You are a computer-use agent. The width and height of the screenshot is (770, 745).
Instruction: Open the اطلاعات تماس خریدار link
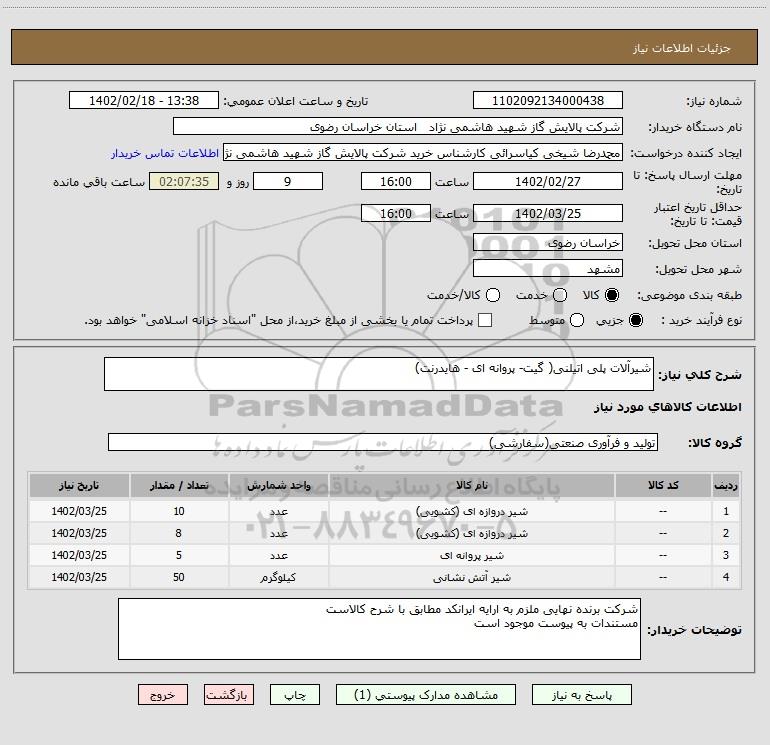(165, 153)
